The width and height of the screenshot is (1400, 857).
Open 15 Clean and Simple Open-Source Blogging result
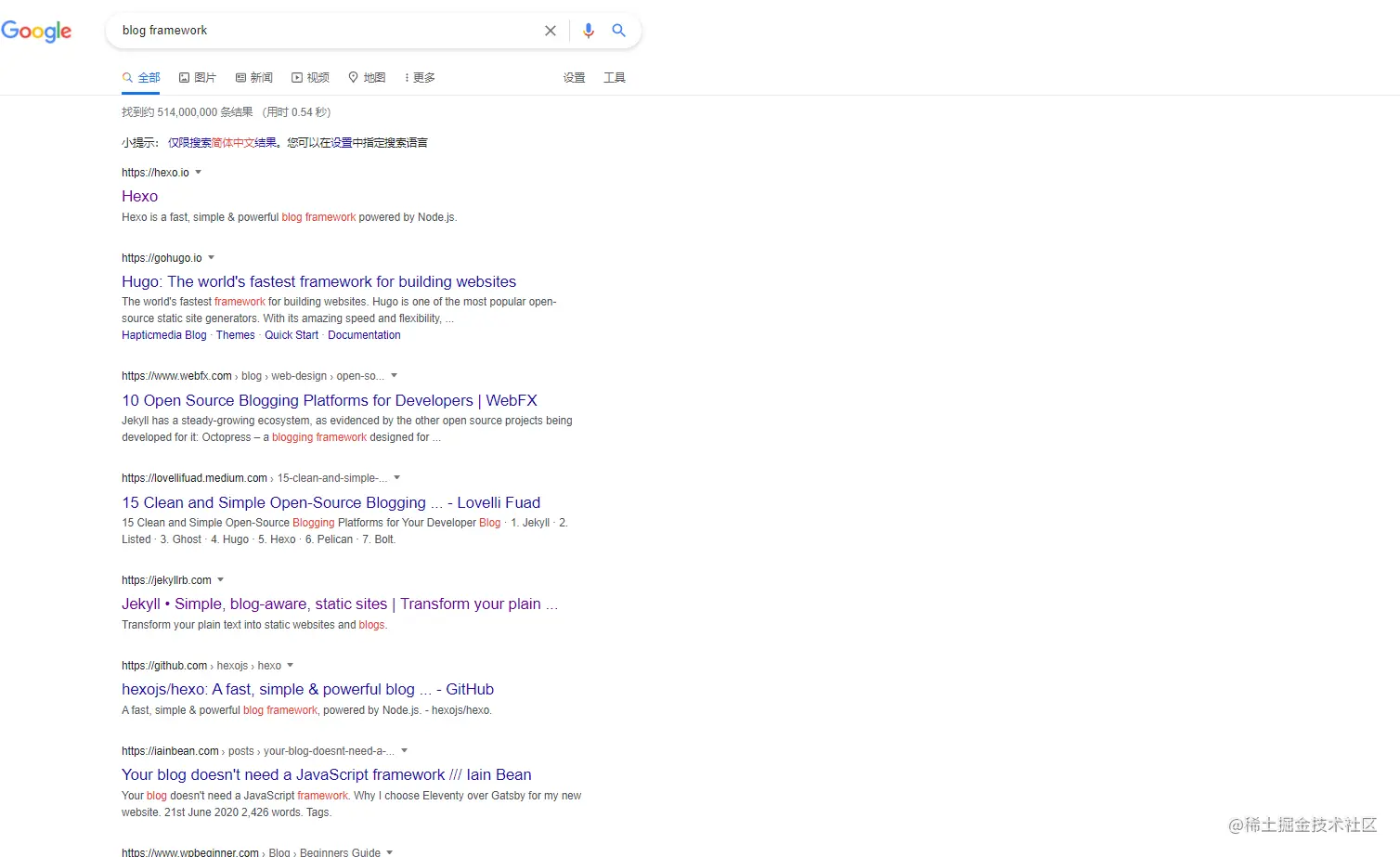point(331,502)
